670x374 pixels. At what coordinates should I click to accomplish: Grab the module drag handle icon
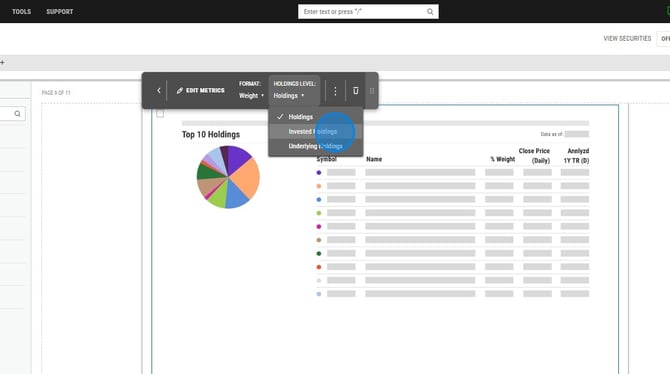(x=372, y=91)
